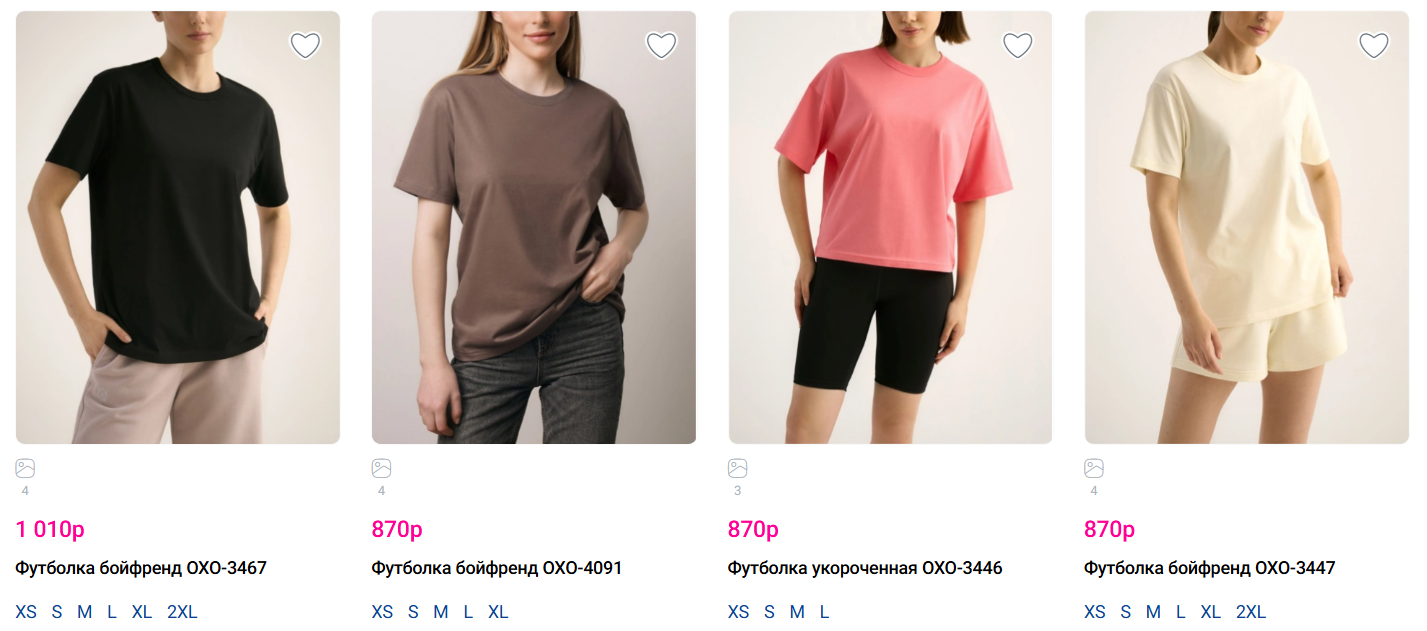This screenshot has height=631, width=1427.
Task: Open product link Футболка укороченная OXO-3446
Action: point(865,568)
